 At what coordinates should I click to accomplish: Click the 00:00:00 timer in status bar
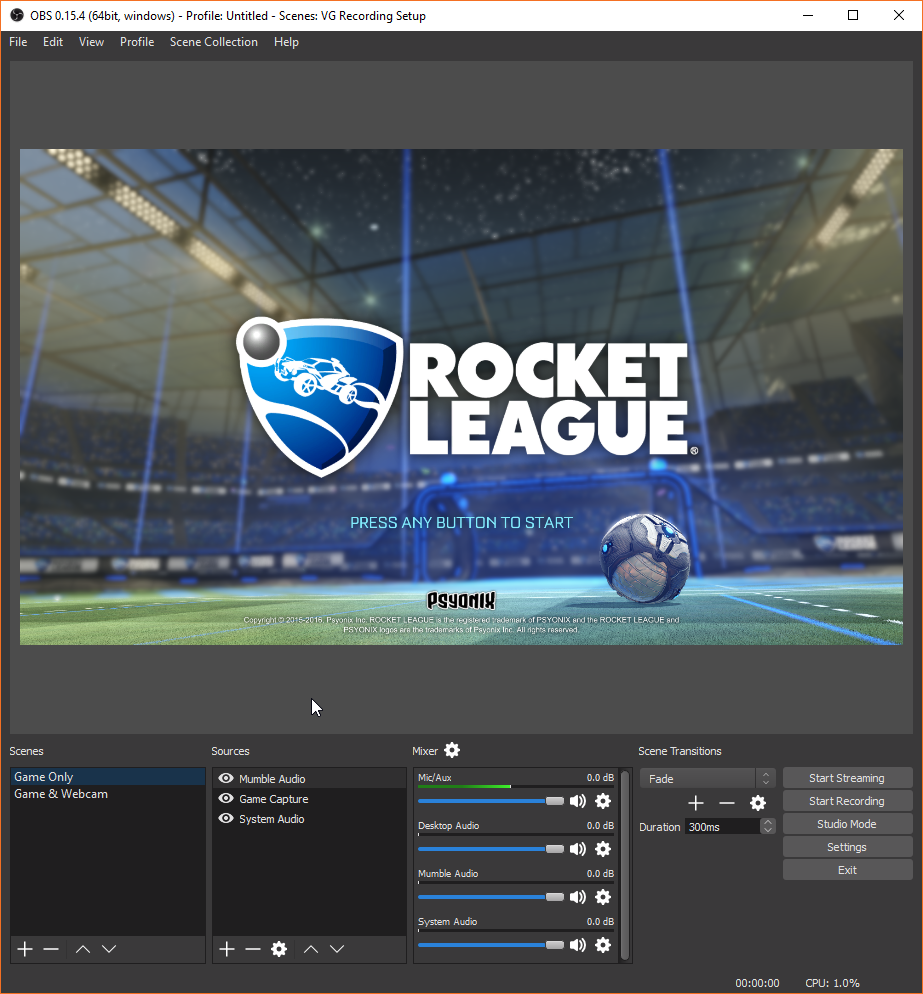click(x=757, y=983)
